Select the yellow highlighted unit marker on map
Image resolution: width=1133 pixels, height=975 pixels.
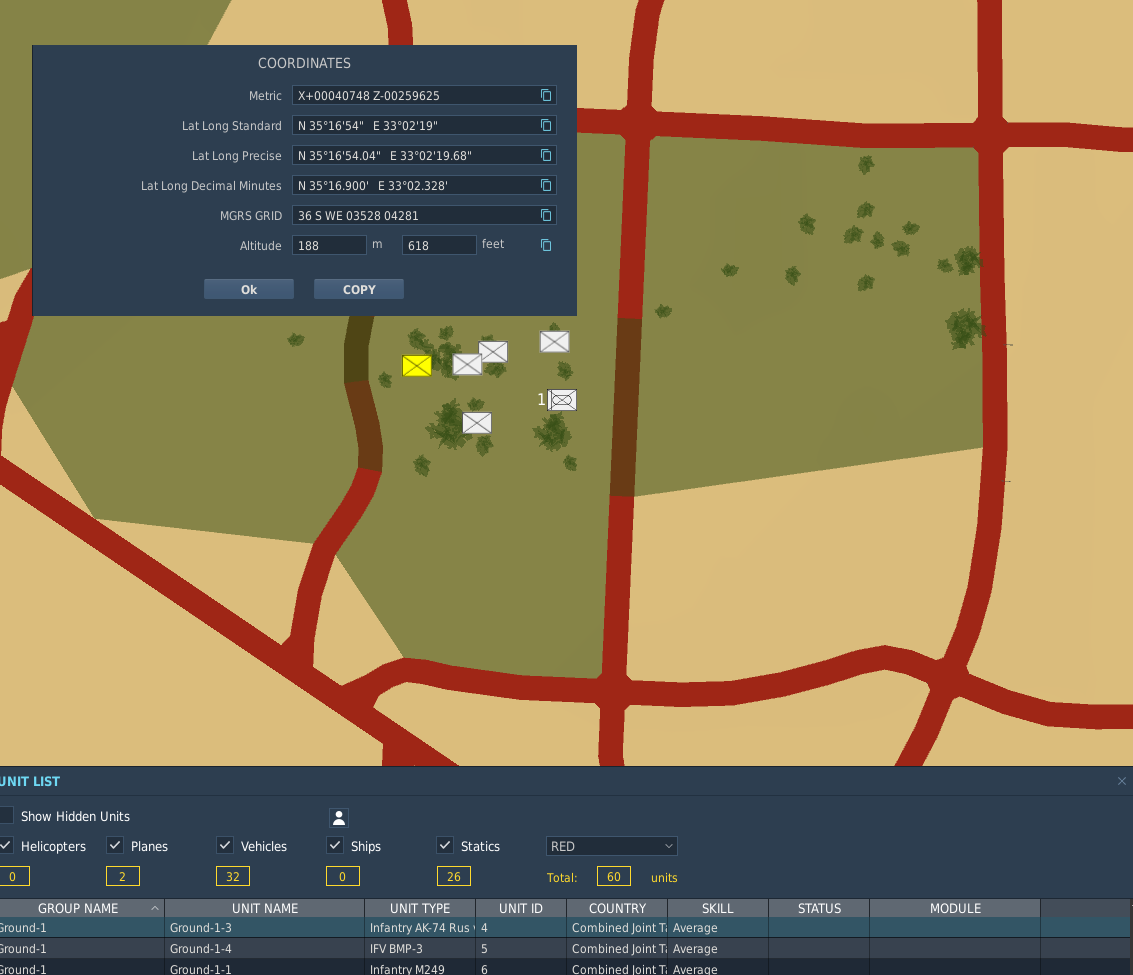[417, 366]
